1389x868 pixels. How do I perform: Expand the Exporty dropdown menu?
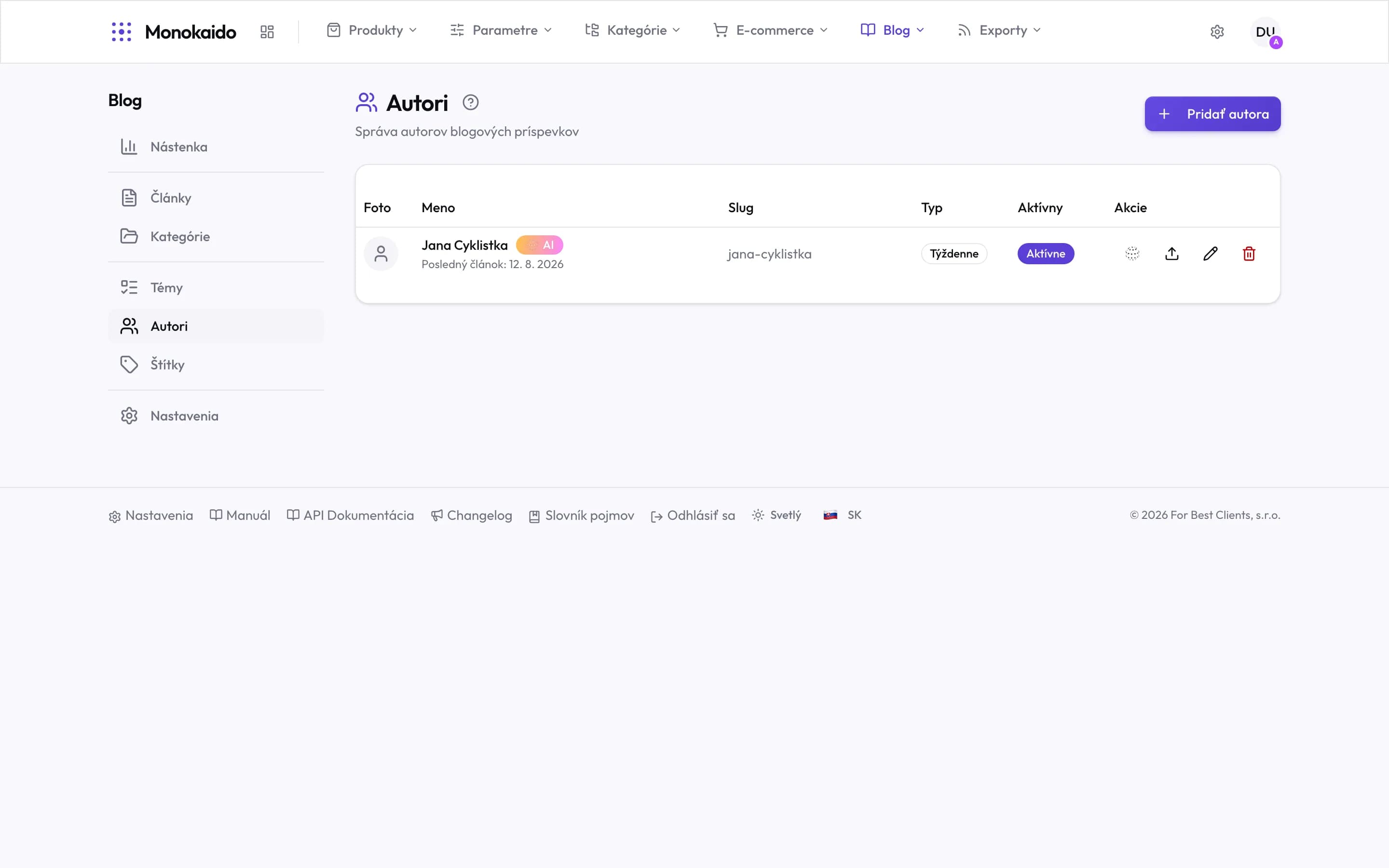tap(999, 30)
